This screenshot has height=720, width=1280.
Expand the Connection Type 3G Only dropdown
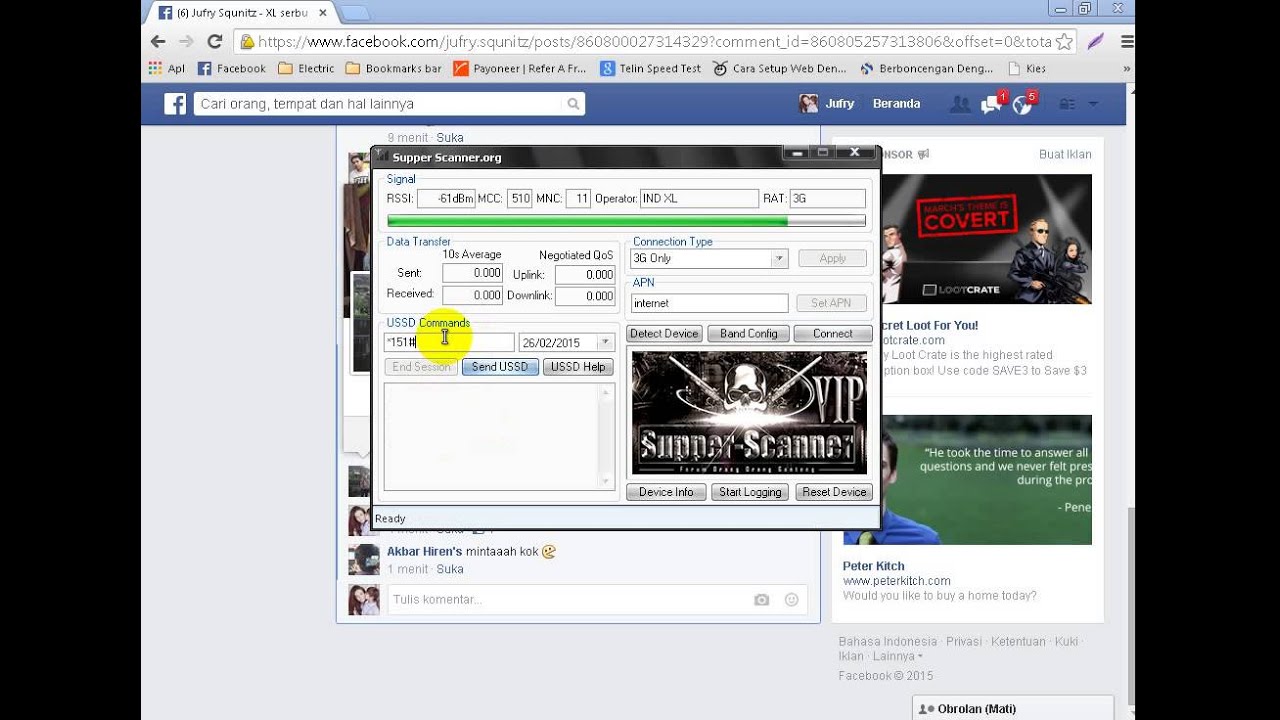[779, 258]
